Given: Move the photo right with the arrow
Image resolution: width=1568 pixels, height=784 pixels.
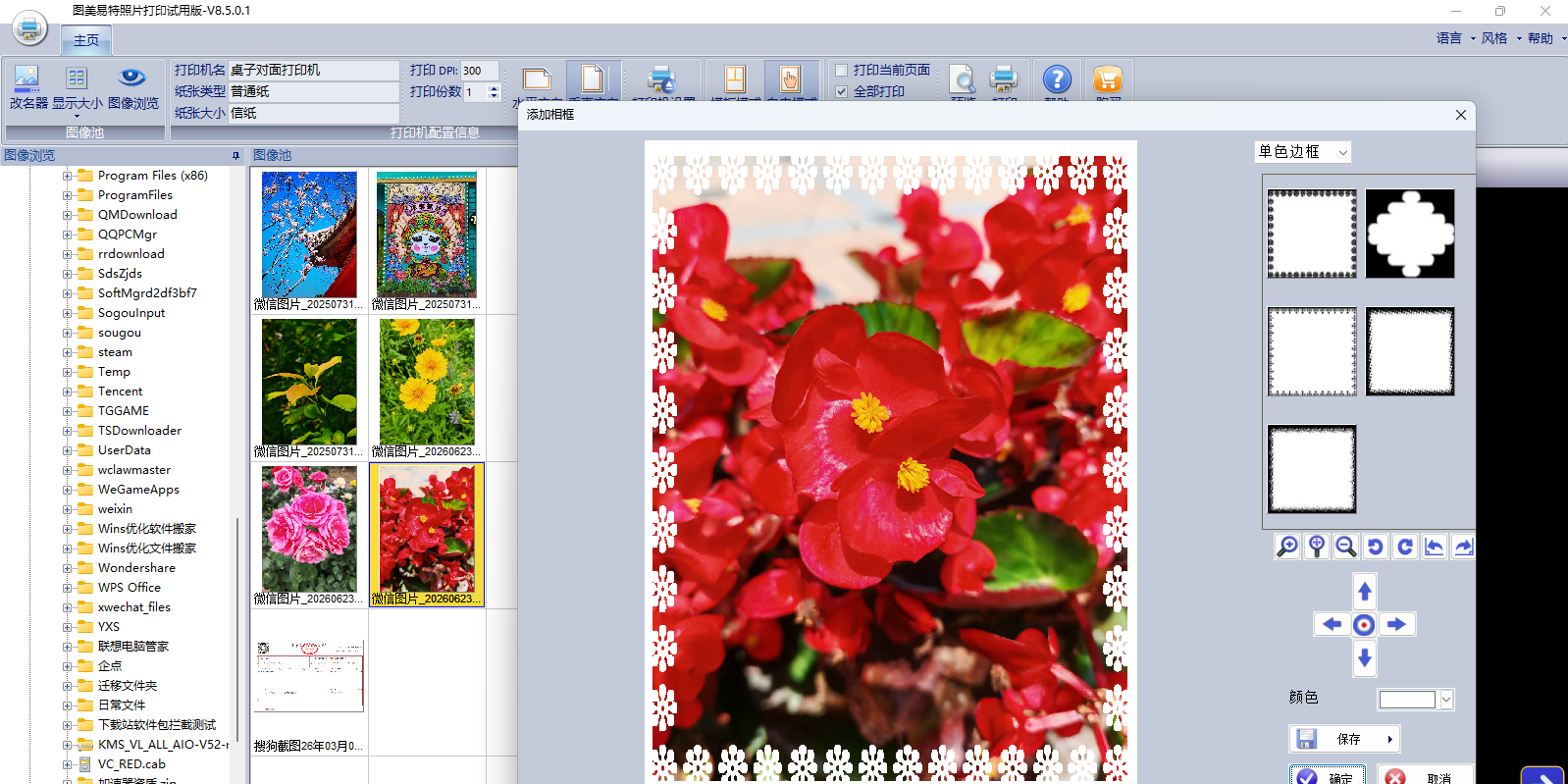Looking at the screenshot, I should 1397,624.
